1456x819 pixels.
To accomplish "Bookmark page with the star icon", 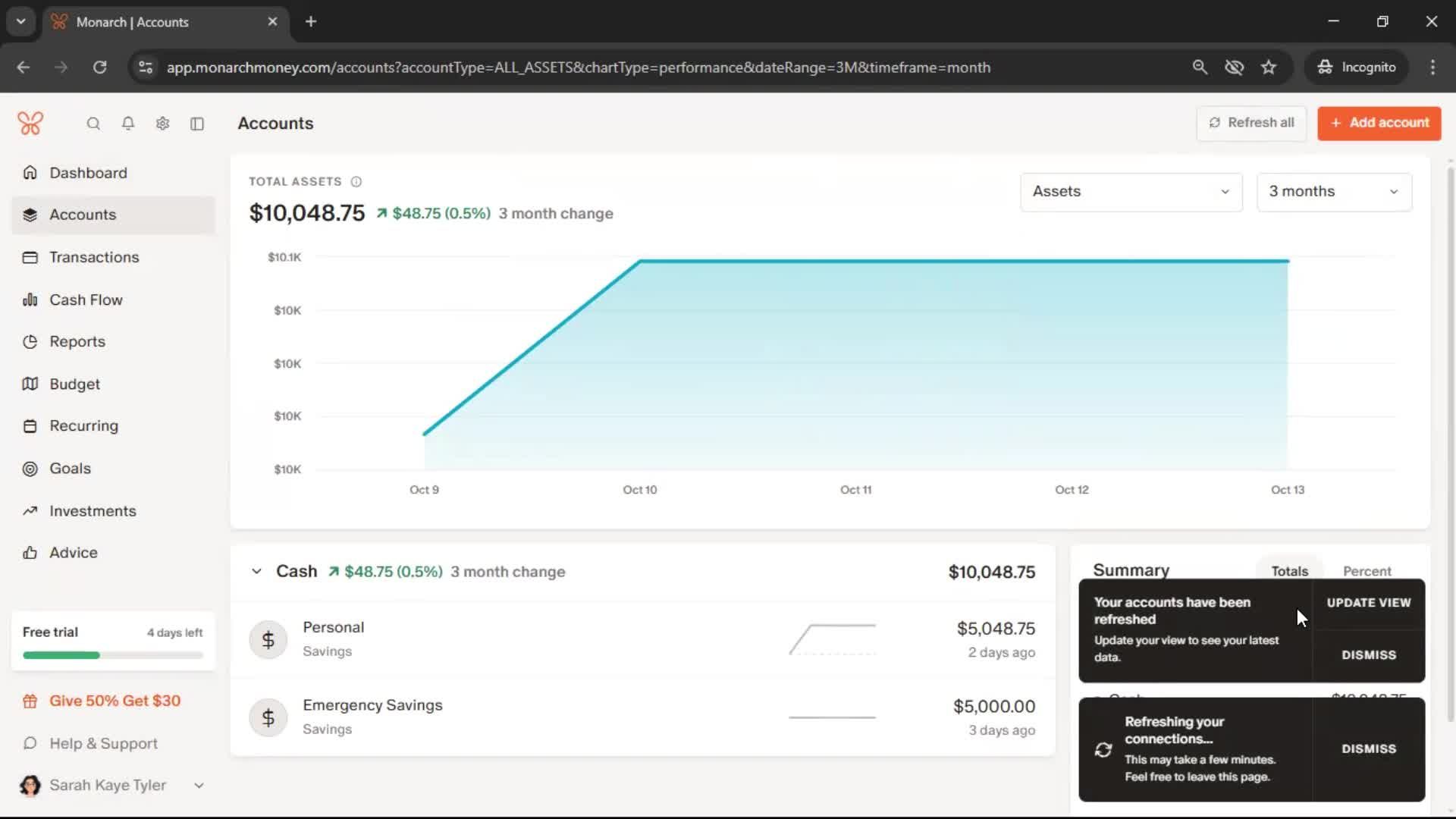I will tap(1269, 67).
